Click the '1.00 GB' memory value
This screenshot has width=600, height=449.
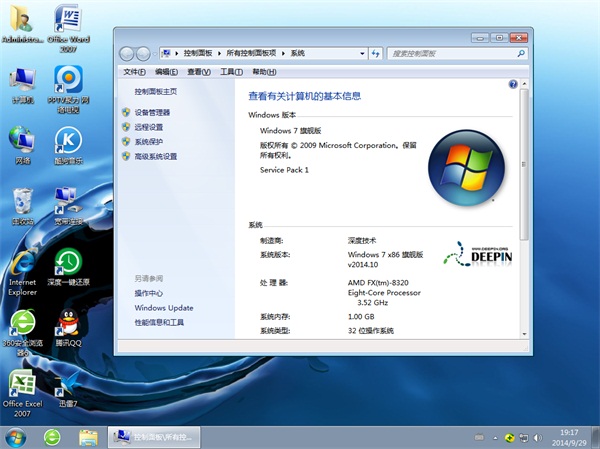pos(361,317)
